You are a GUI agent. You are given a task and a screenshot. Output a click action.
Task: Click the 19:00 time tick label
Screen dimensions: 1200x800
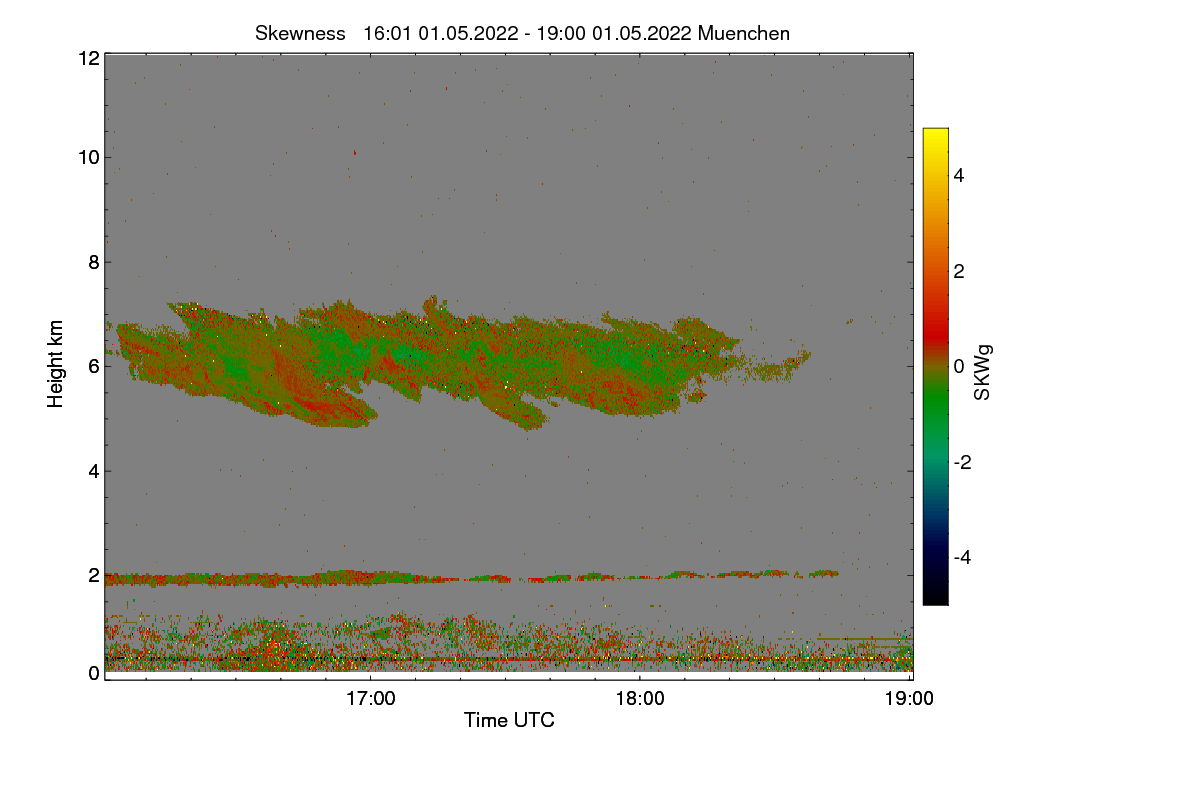coord(909,699)
